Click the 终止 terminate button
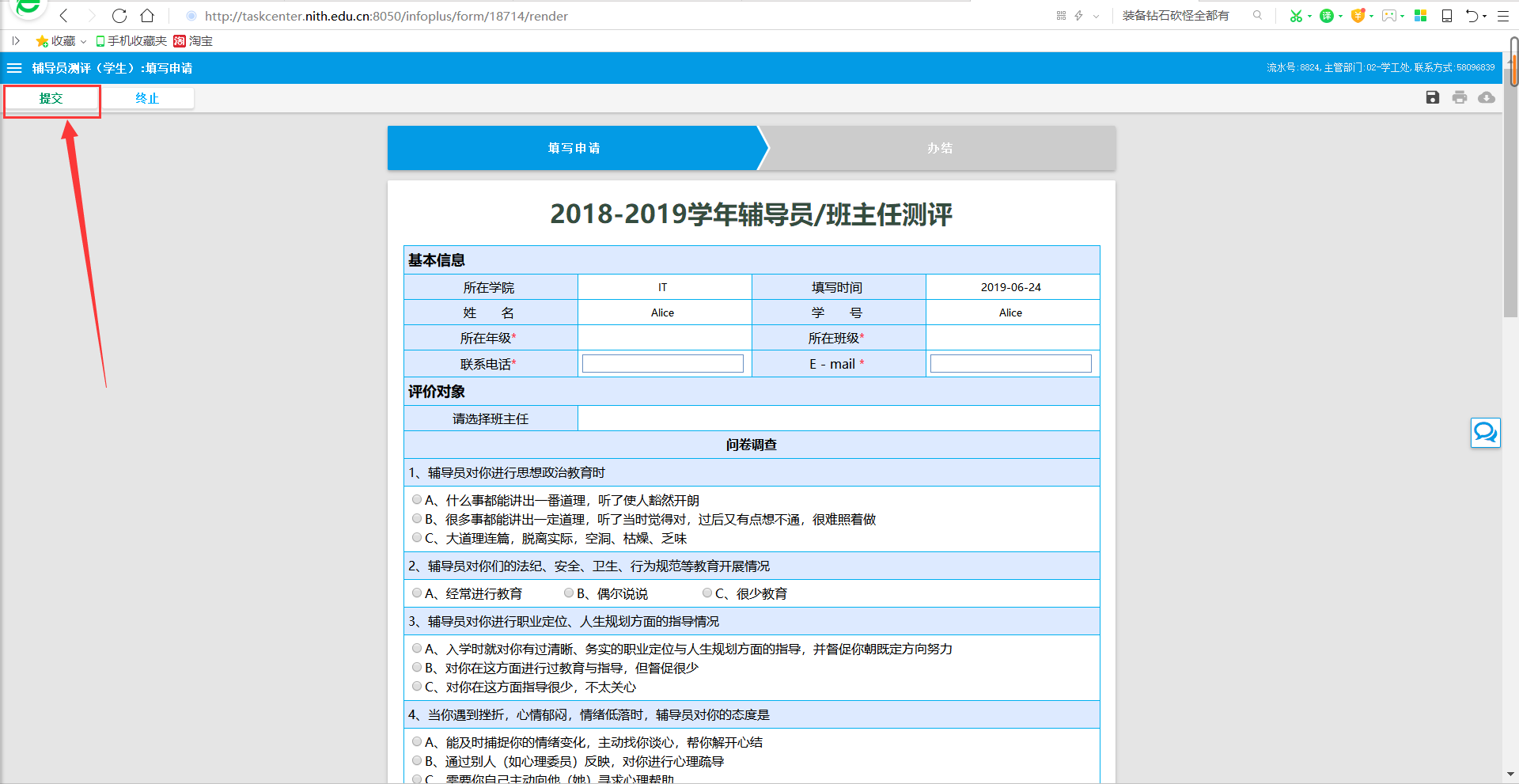The width and height of the screenshot is (1519, 784). pos(147,98)
